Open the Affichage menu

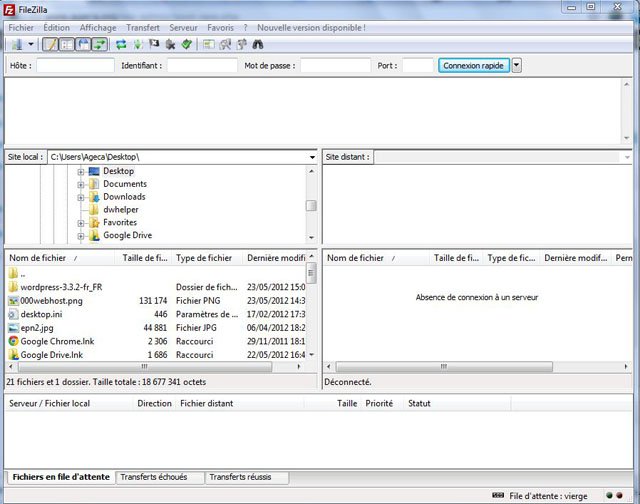(98, 28)
